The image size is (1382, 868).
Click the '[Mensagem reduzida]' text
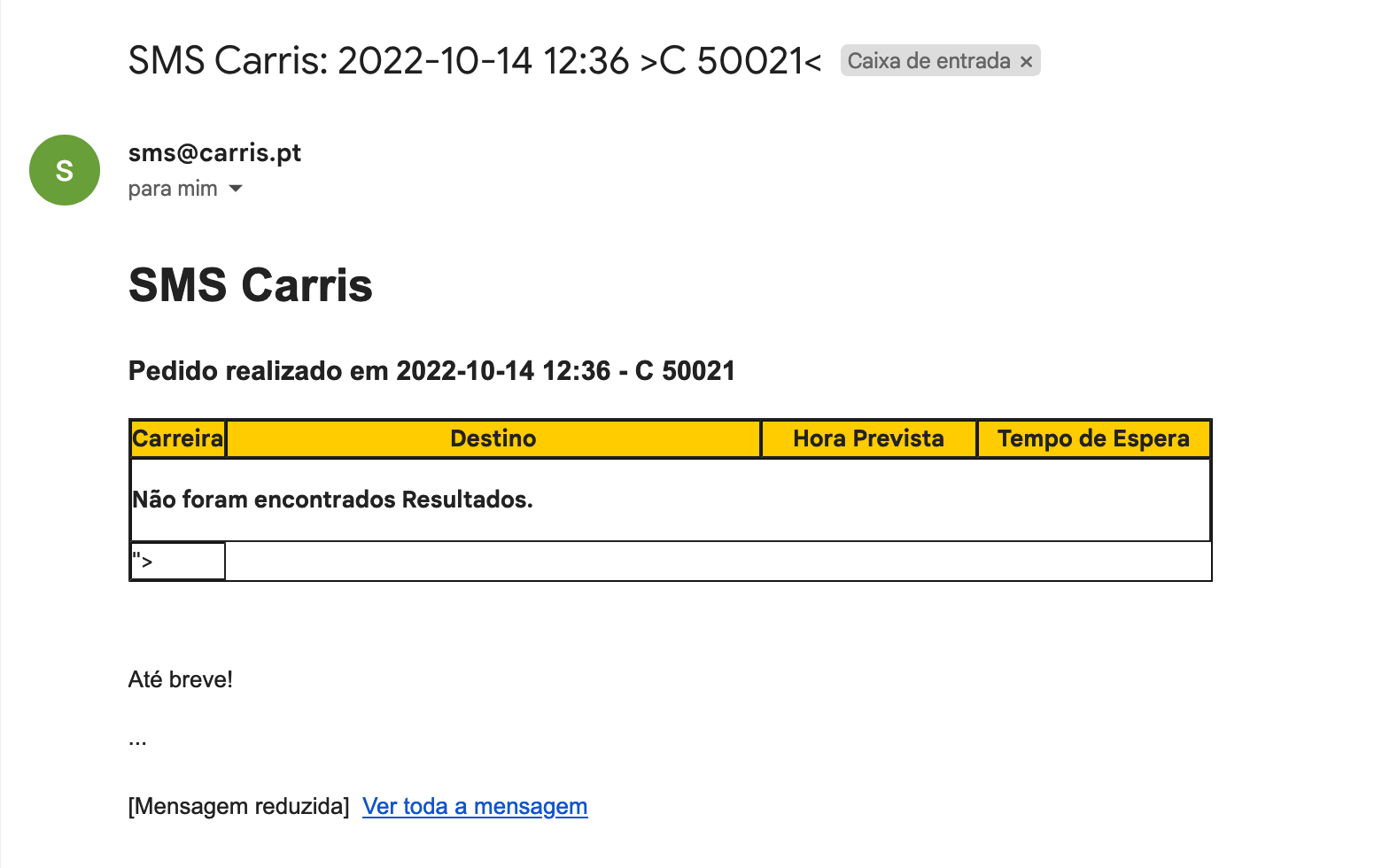coord(239,806)
